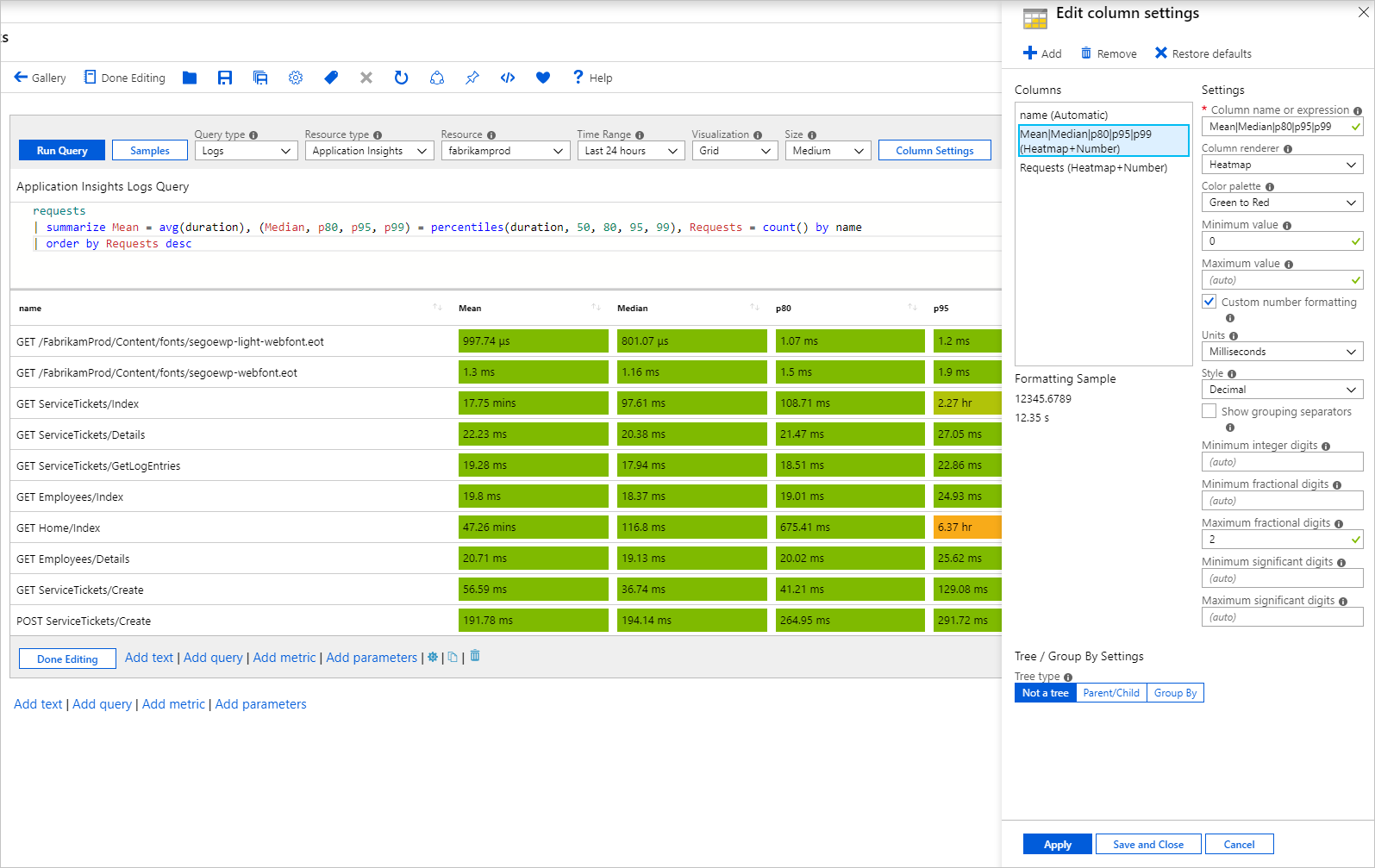Click the Maximum fractional digits field
Image resolution: width=1375 pixels, height=868 pixels.
pos(1276,540)
